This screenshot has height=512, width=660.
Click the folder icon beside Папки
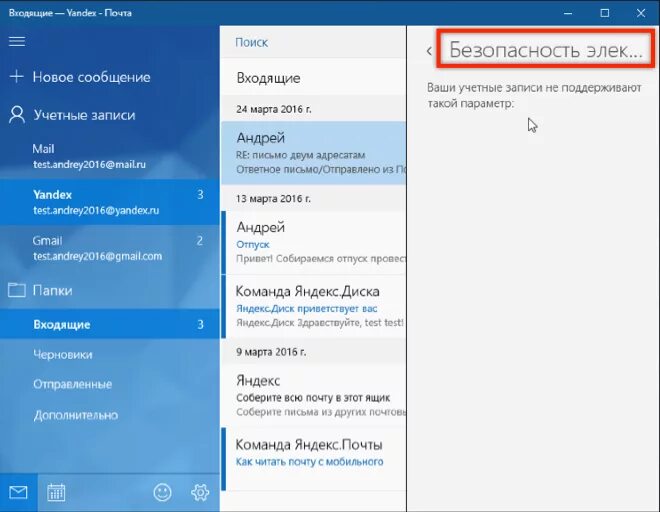coord(17,290)
